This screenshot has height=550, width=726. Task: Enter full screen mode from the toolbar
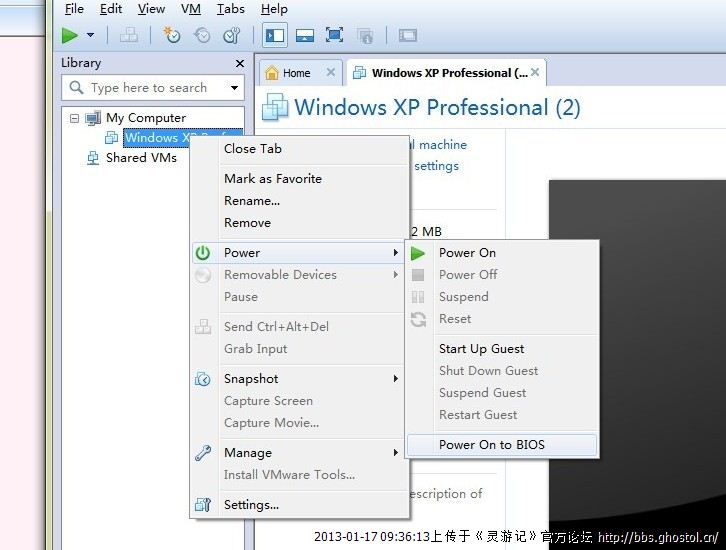coord(335,35)
